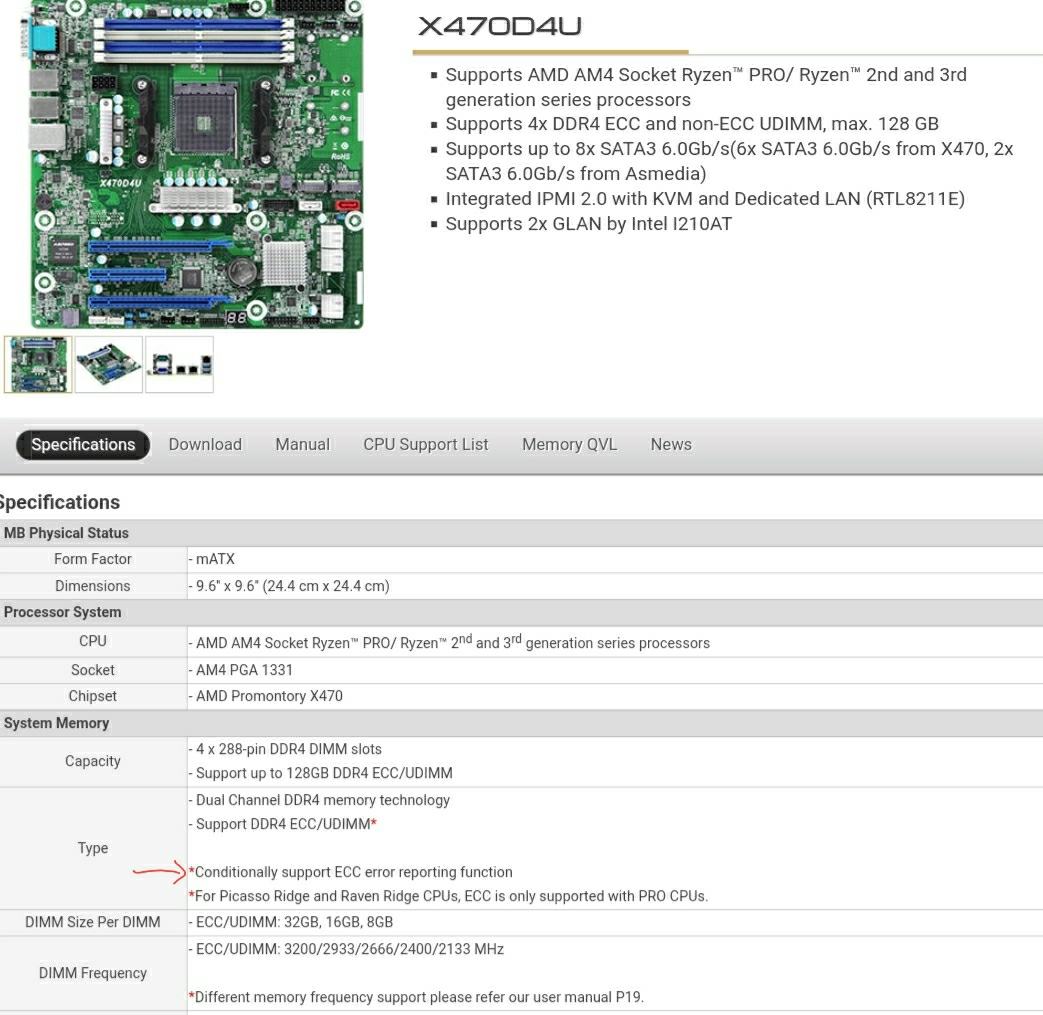The width and height of the screenshot is (1043, 1015).
Task: Click the AMD AM4 Socket Ryzen bullet point
Action: click(x=706, y=87)
